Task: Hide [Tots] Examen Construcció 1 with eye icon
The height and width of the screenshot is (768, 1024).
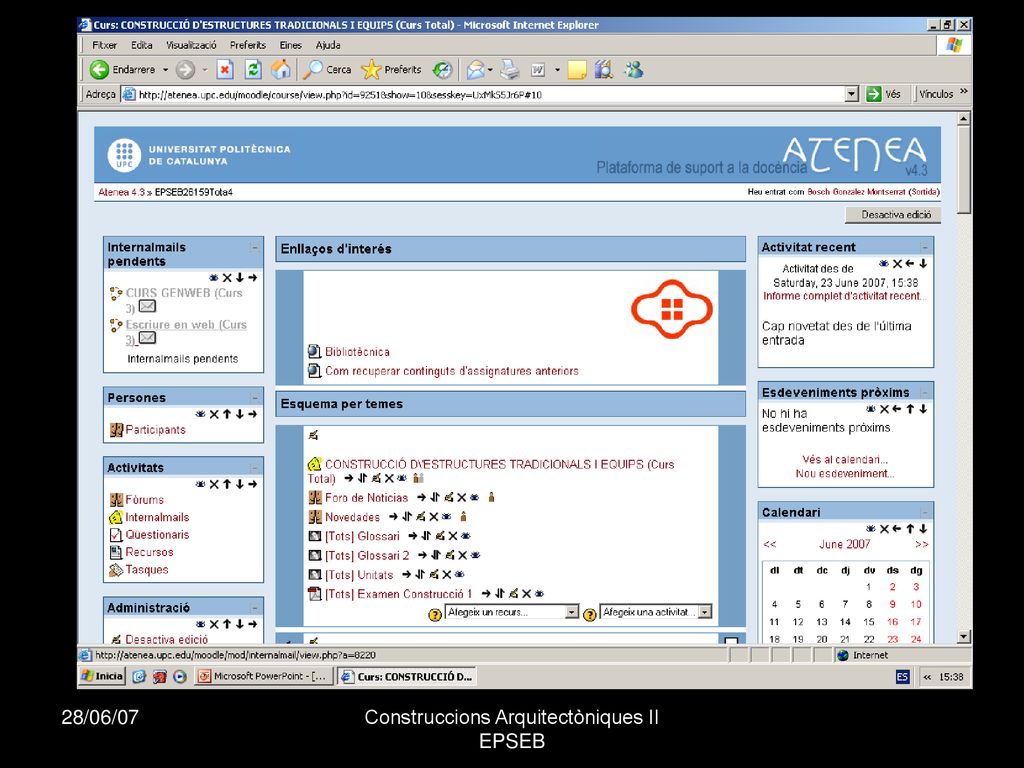Action: [539, 594]
